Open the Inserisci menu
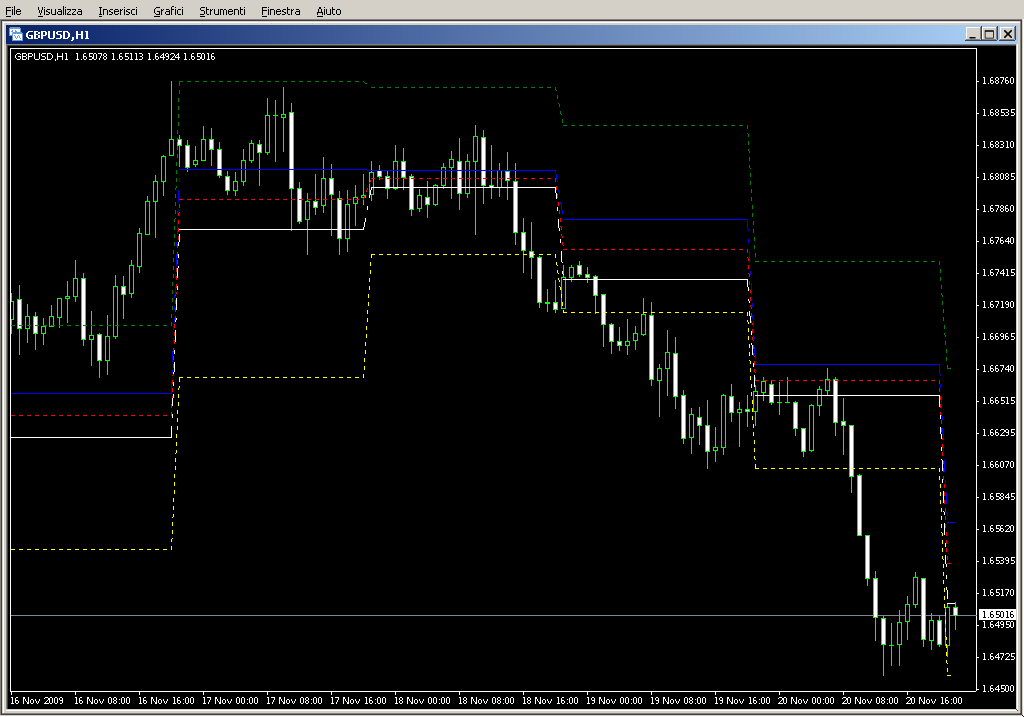 [x=118, y=11]
